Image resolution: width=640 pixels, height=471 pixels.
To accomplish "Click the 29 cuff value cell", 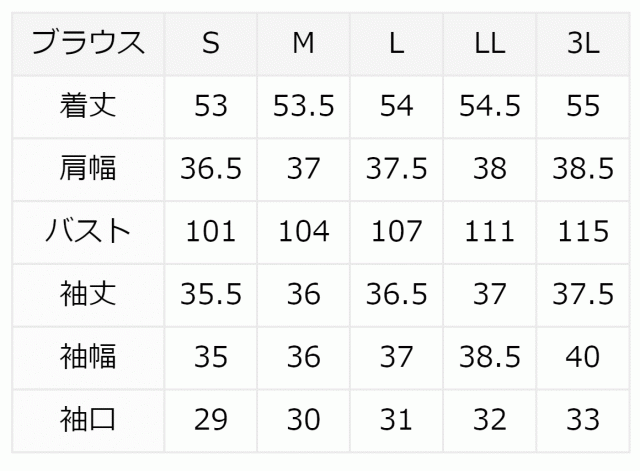I will [x=210, y=418].
